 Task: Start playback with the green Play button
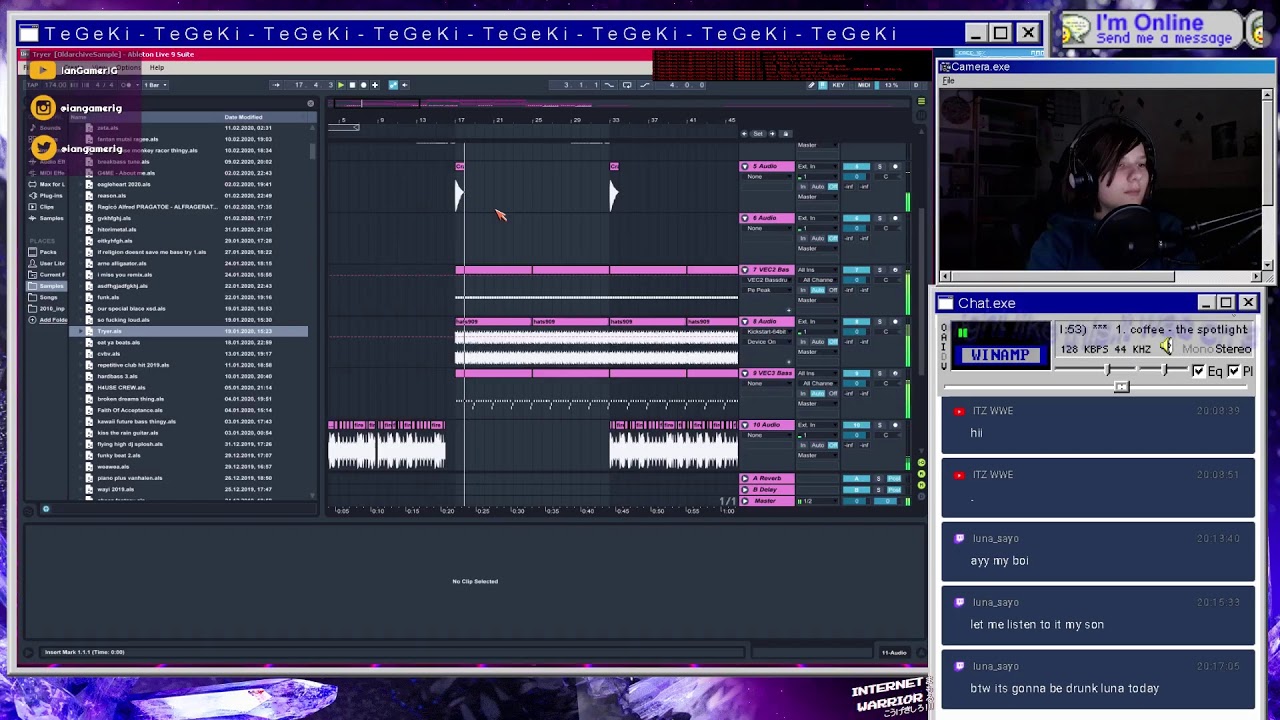pos(341,85)
